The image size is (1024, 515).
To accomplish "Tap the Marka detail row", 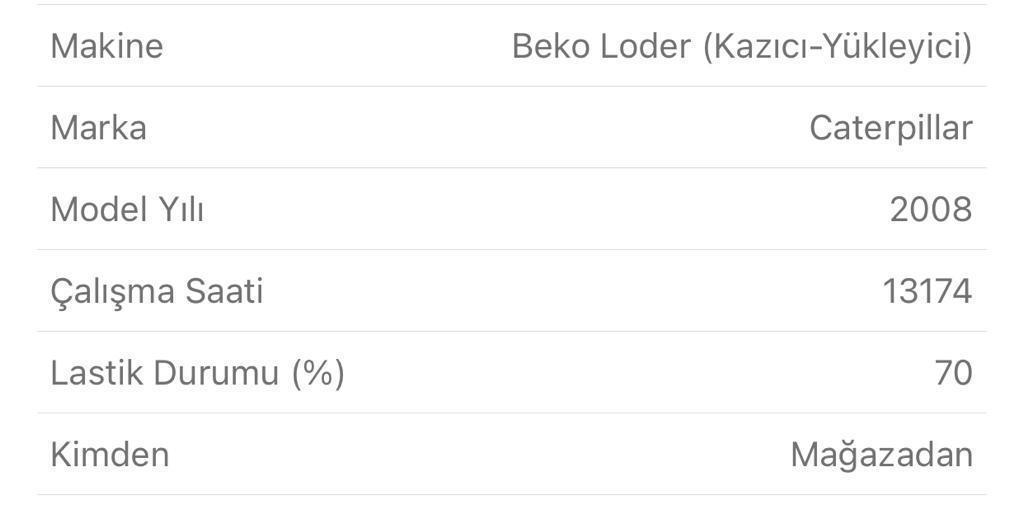I will click(x=512, y=127).
